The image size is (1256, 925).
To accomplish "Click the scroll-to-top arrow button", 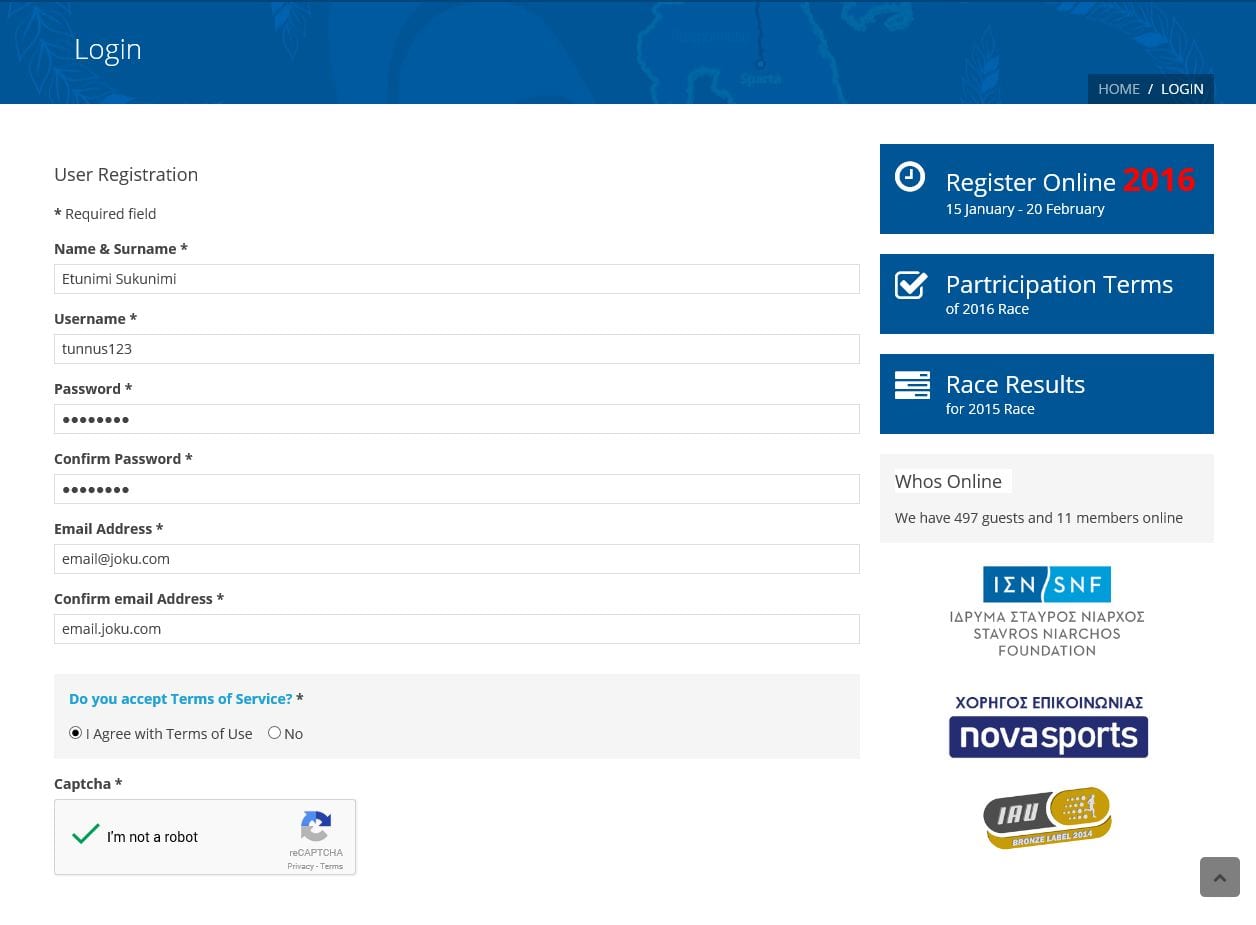I will [x=1219, y=877].
